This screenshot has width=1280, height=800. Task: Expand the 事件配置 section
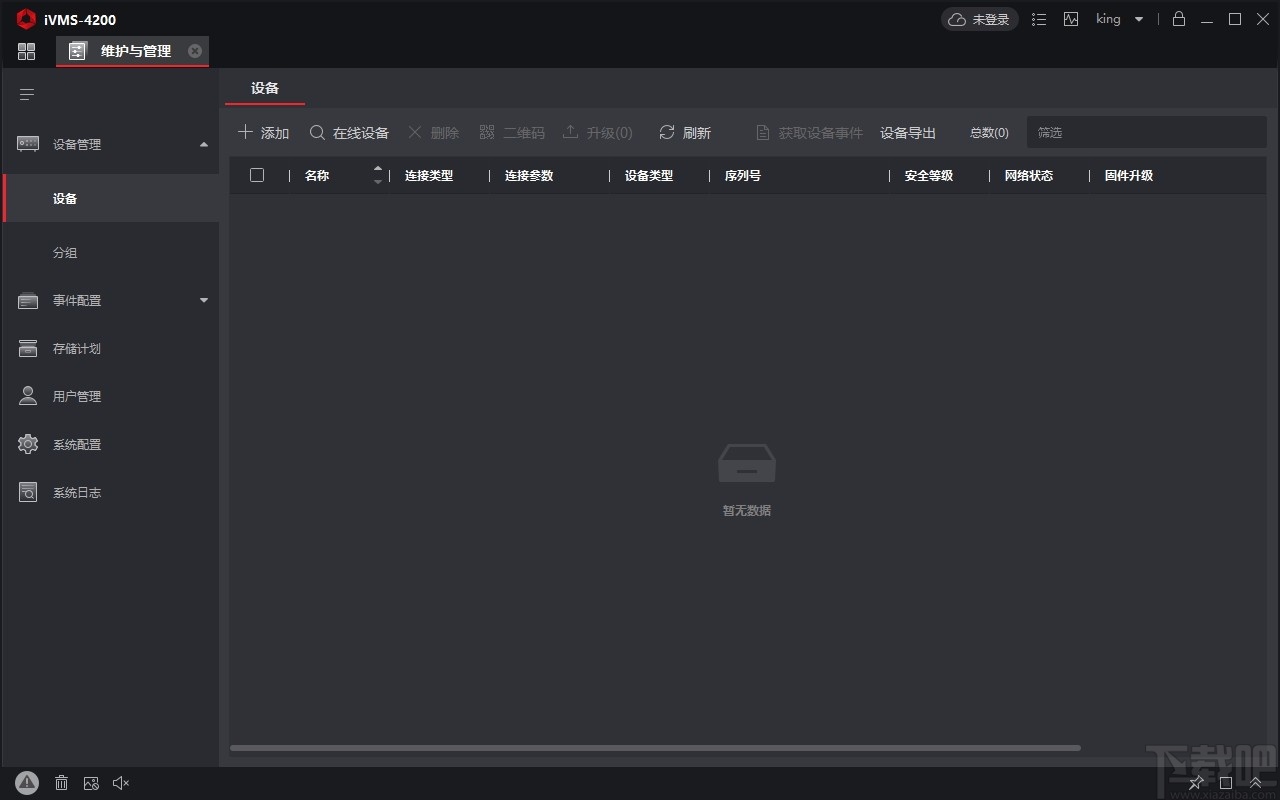click(x=204, y=300)
